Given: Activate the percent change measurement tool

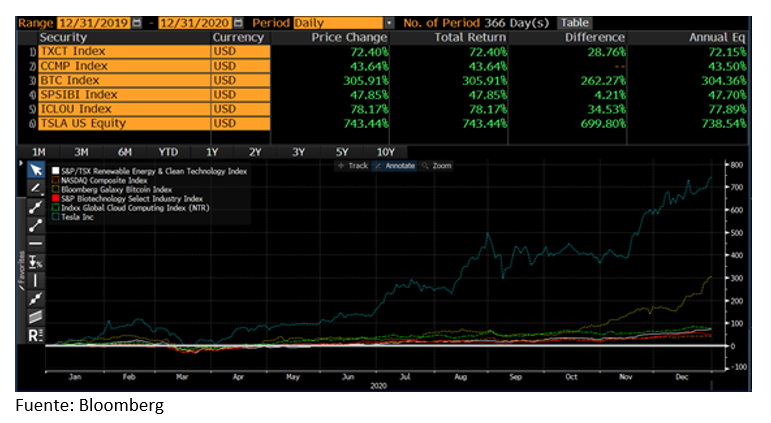Looking at the screenshot, I should click(x=36, y=261).
